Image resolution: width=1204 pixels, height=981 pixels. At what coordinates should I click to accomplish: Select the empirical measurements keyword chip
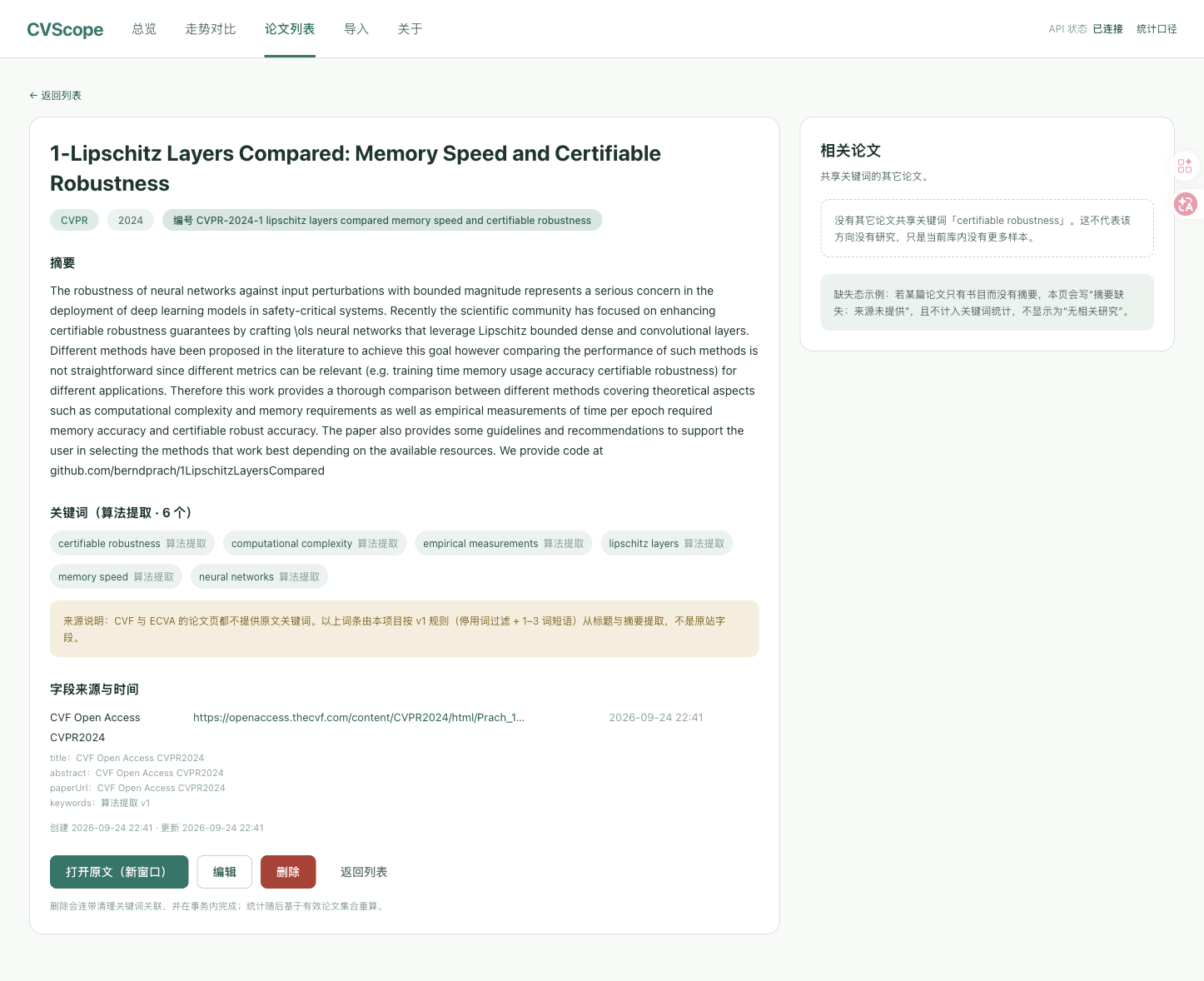[x=504, y=544]
